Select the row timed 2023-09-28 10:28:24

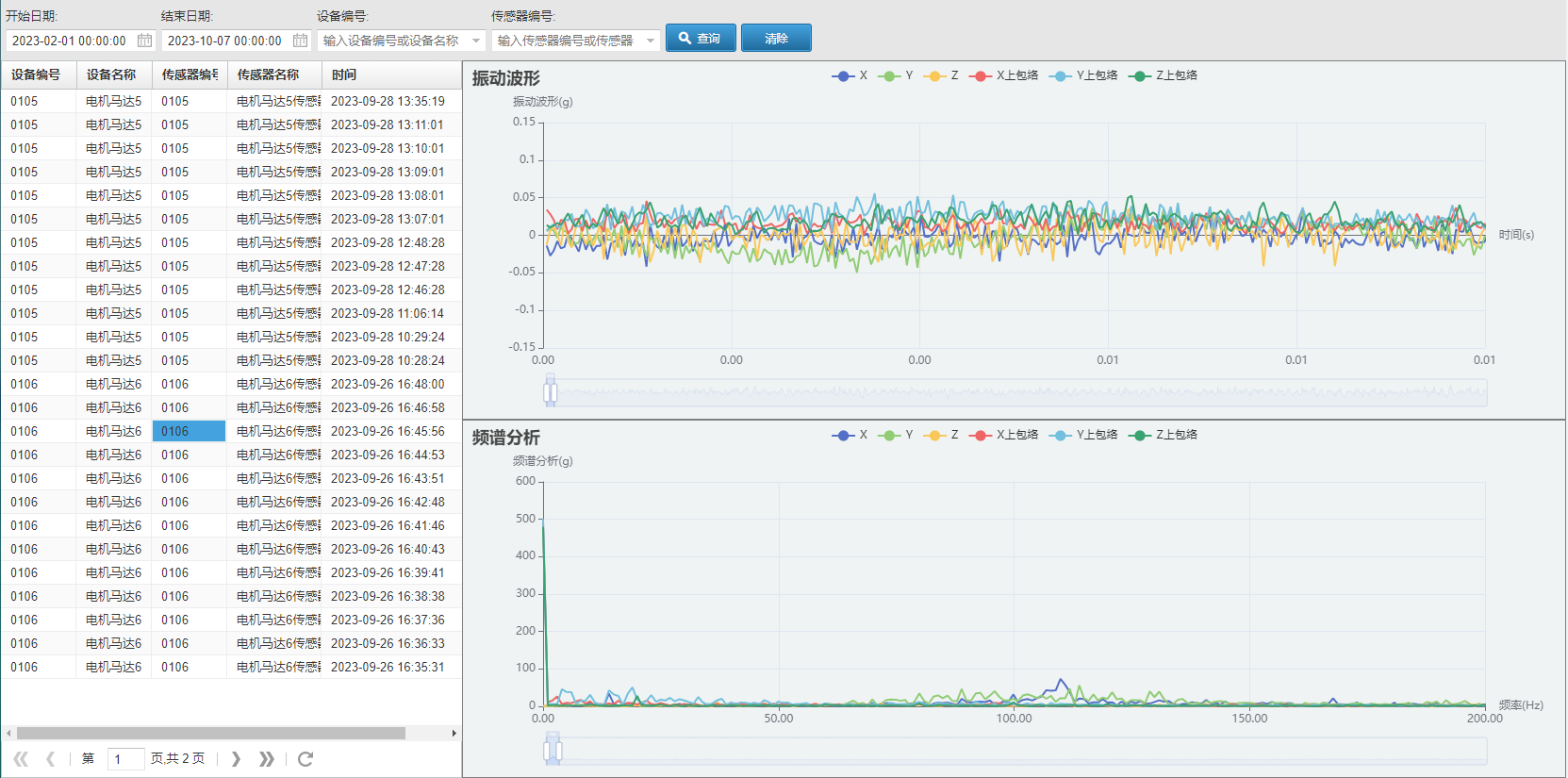231,360
